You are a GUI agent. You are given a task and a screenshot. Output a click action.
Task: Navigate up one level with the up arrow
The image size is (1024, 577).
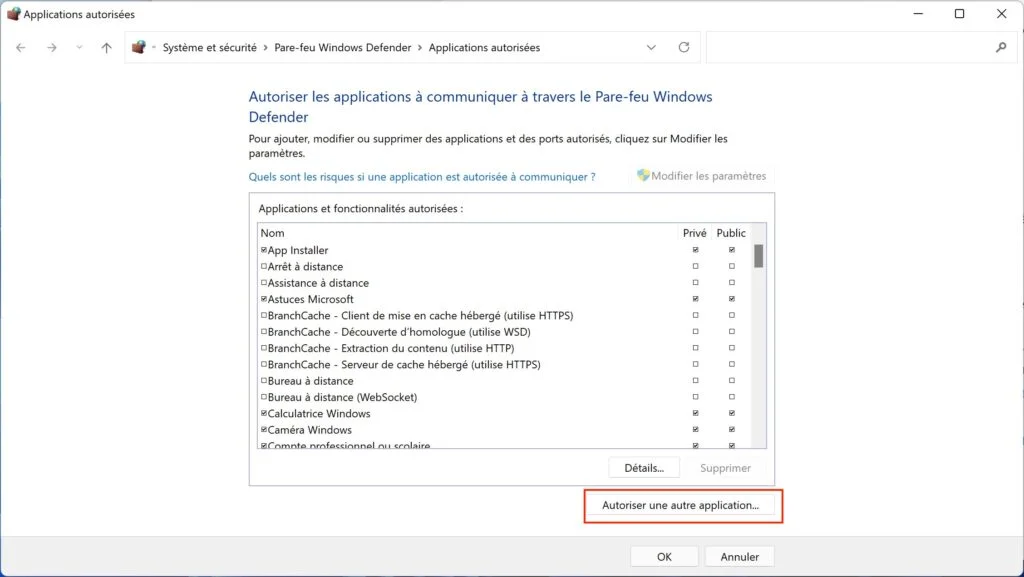pyautogui.click(x=105, y=47)
